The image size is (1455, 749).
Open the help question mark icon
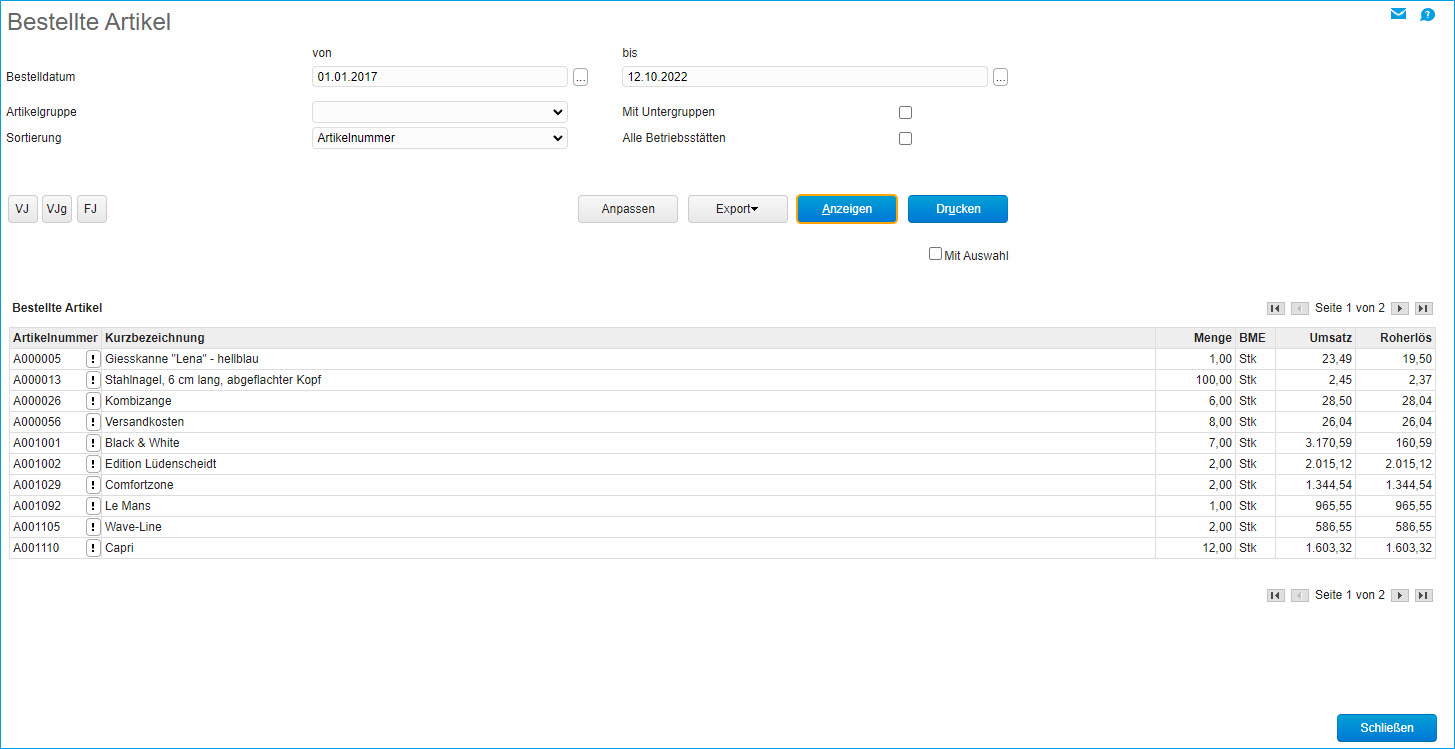pos(1427,14)
